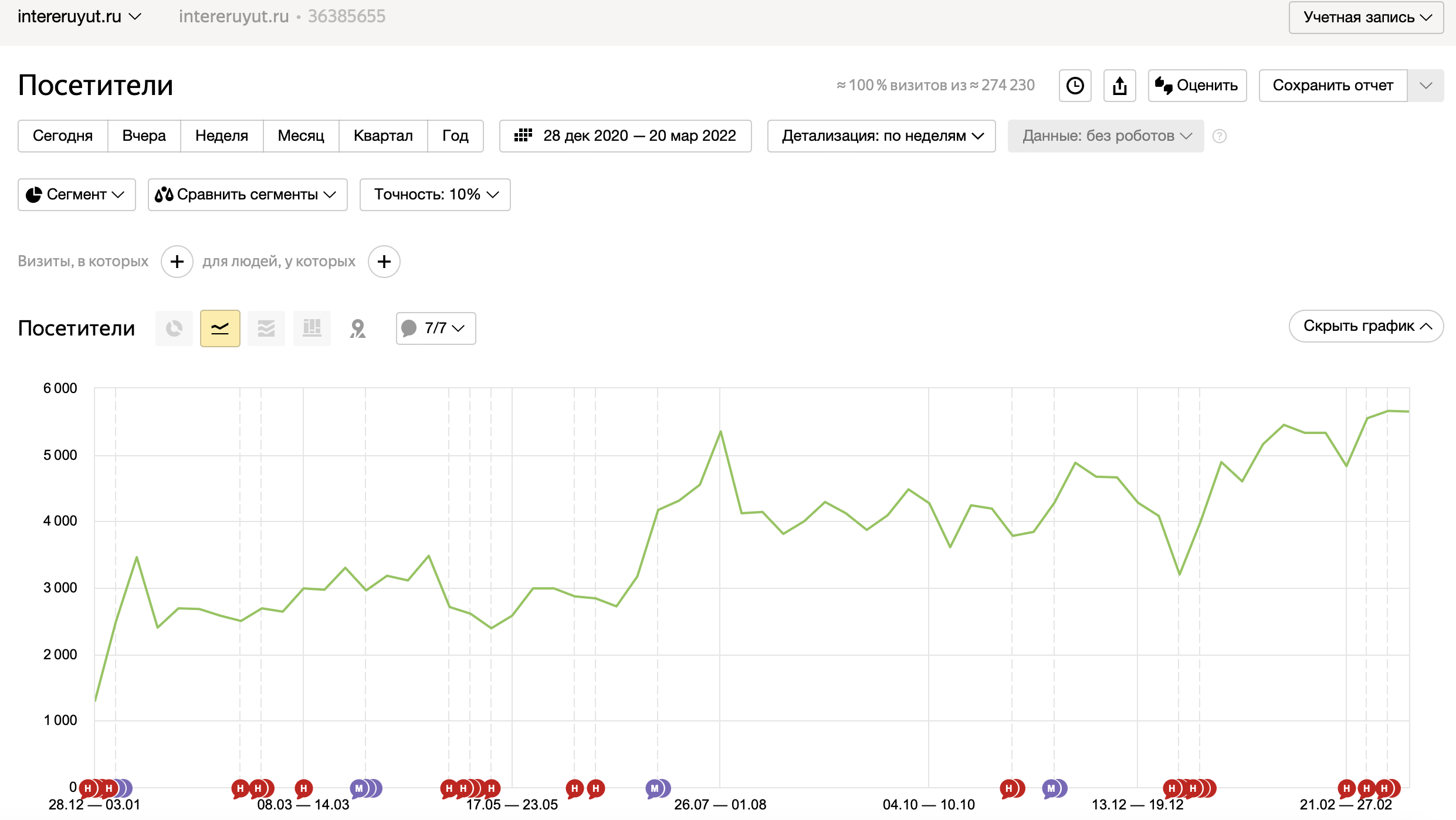Image resolution: width=1456 pixels, height=820 pixels.
Task: Switch to bar columns chart icon
Action: coord(311,328)
